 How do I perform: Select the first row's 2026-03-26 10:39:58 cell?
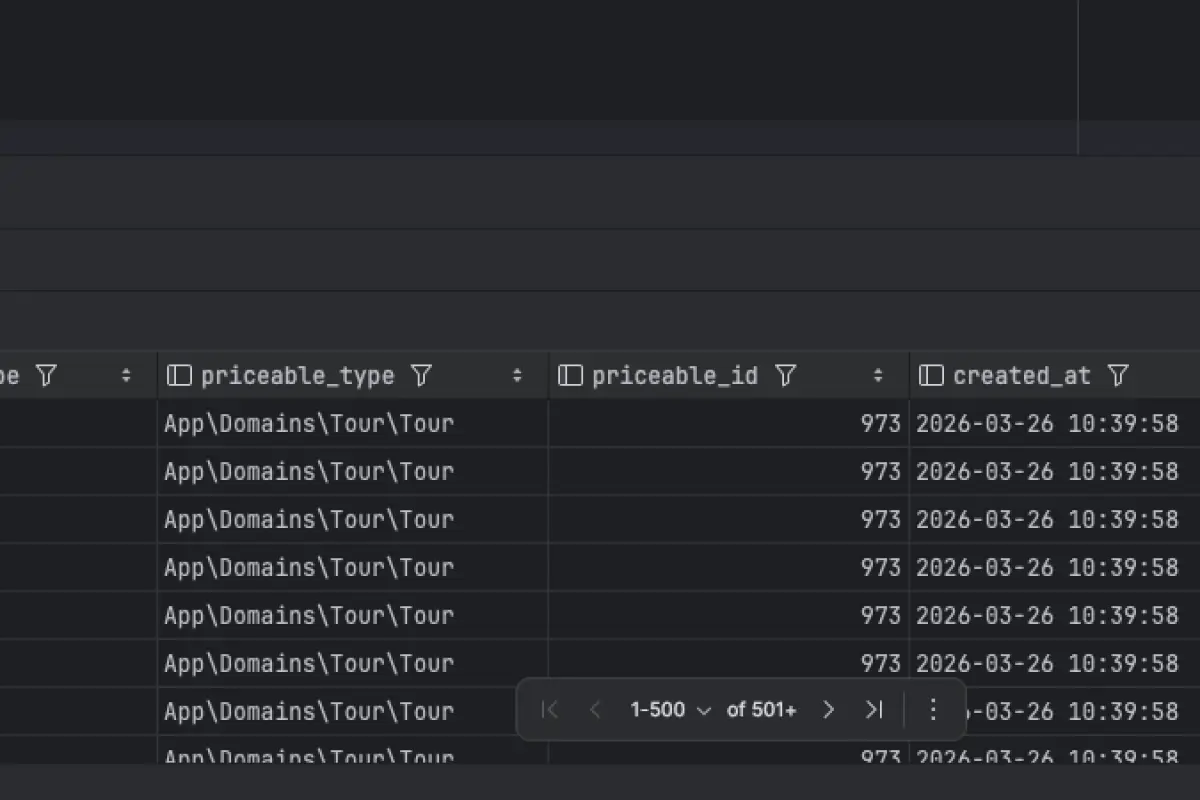[1055, 423]
